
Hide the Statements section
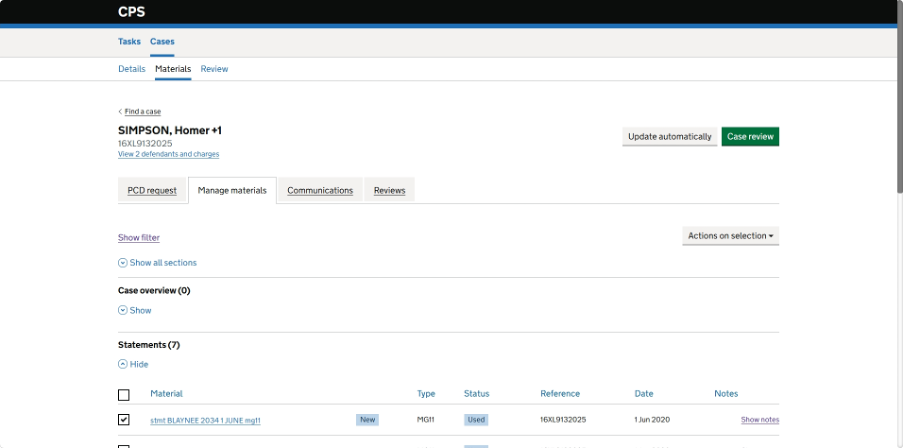[x=133, y=364]
